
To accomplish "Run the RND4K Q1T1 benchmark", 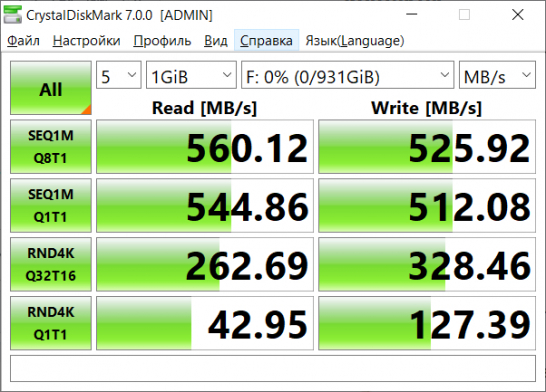I will tap(51, 323).
